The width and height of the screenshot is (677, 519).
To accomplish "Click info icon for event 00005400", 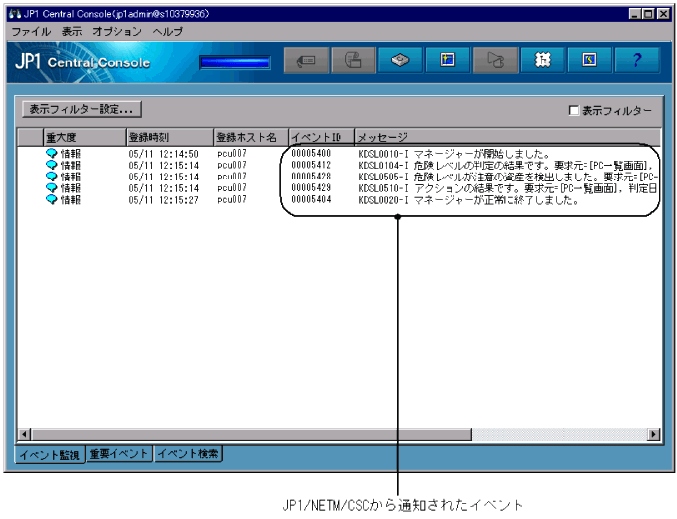I will (51, 153).
